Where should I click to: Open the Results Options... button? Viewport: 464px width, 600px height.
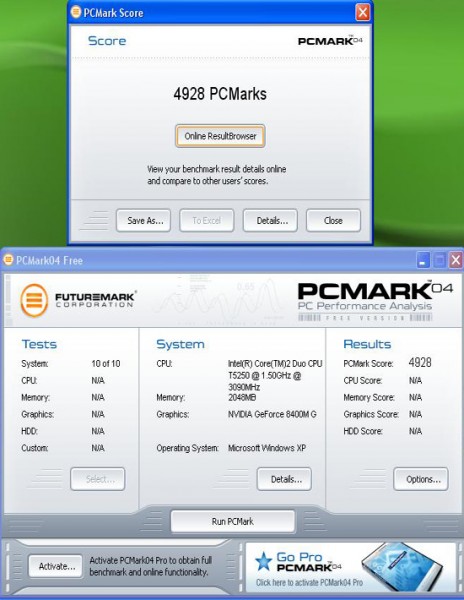click(x=421, y=479)
